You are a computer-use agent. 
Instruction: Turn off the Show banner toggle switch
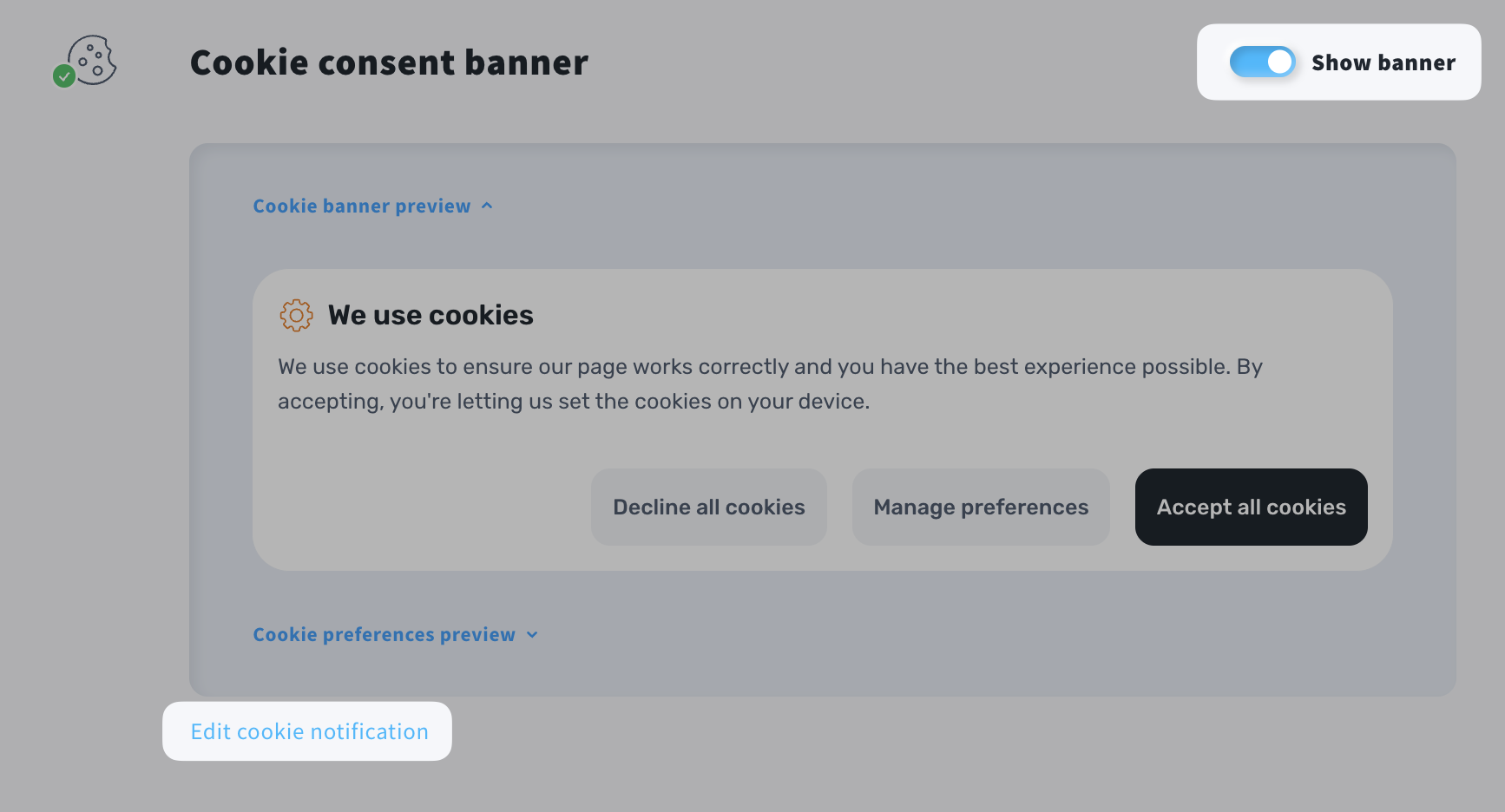click(1262, 62)
